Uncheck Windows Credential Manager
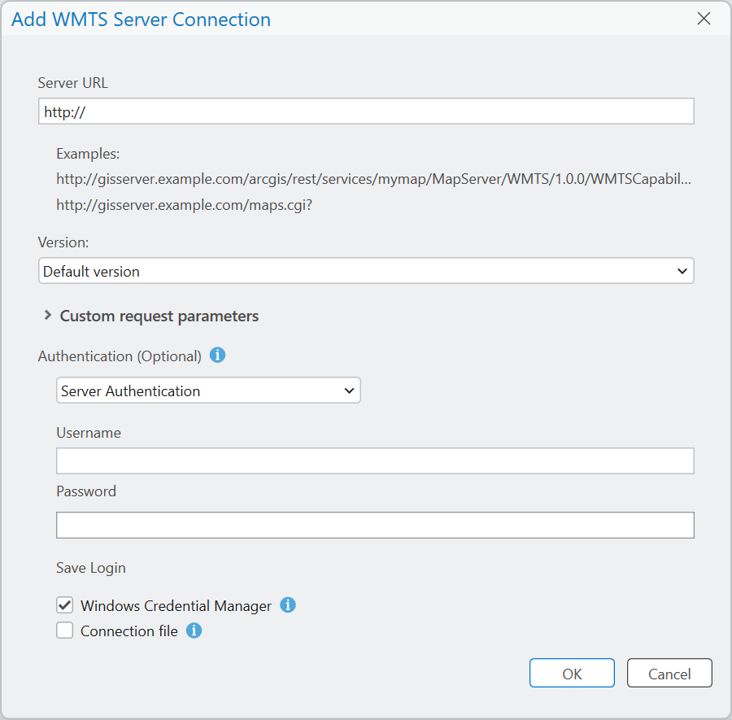Image resolution: width=732 pixels, height=720 pixels. (x=65, y=605)
